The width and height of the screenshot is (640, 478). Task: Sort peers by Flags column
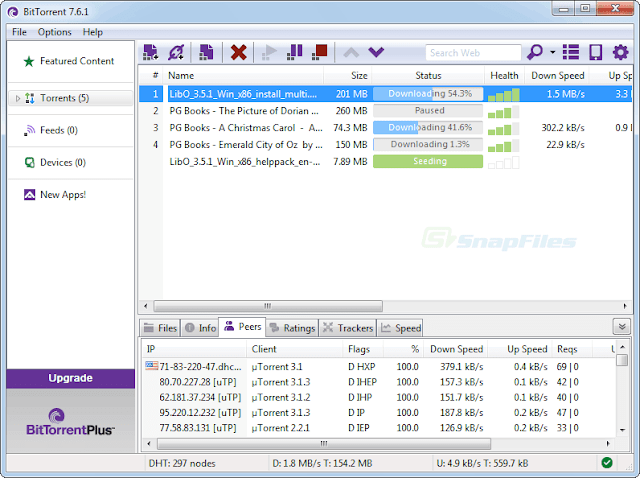point(363,349)
